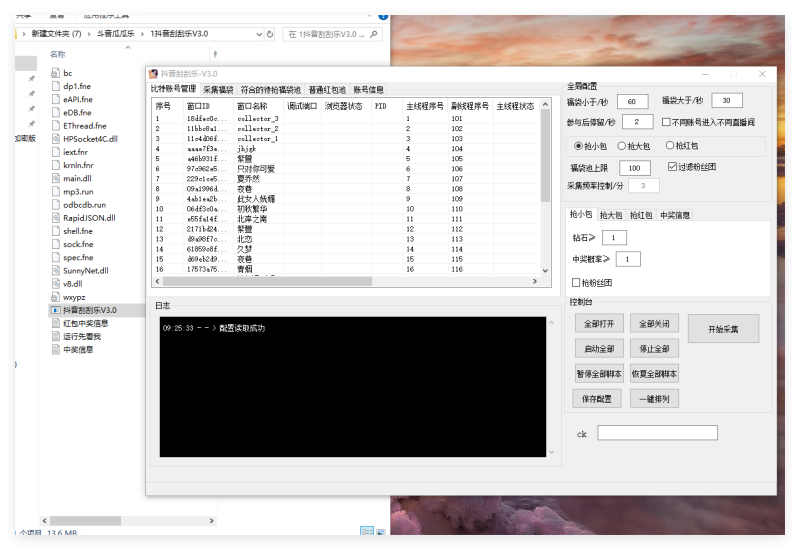The width and height of the screenshot is (800, 550).
Task: Click the ck input field
Action: click(x=657, y=433)
